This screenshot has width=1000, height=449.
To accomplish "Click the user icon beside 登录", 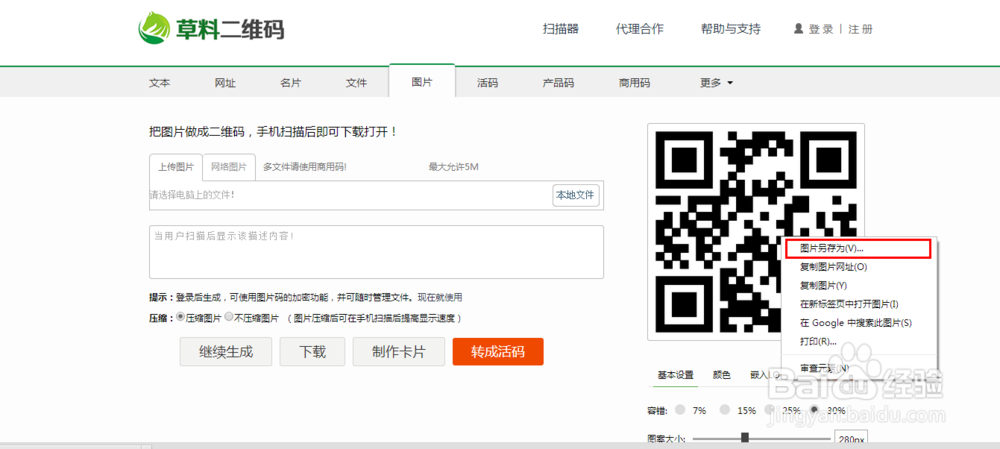I will tap(798, 29).
